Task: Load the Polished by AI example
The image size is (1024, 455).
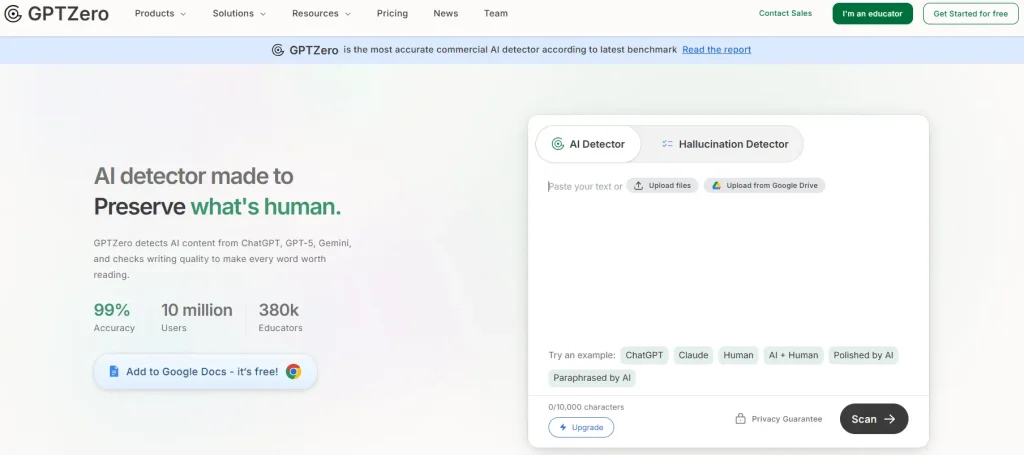Action: pyautogui.click(x=863, y=356)
